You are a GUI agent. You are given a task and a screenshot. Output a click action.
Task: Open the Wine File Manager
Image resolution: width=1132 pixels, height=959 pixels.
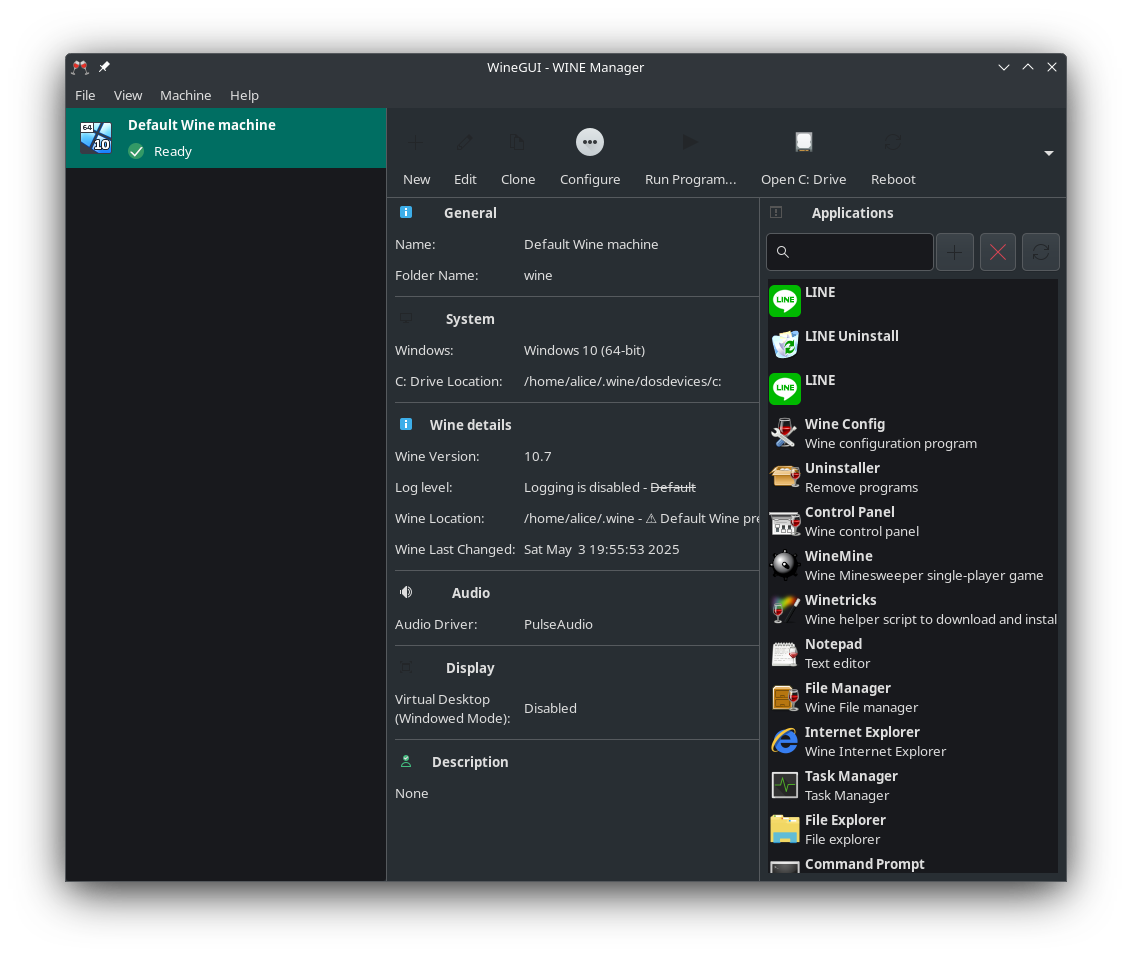click(847, 697)
